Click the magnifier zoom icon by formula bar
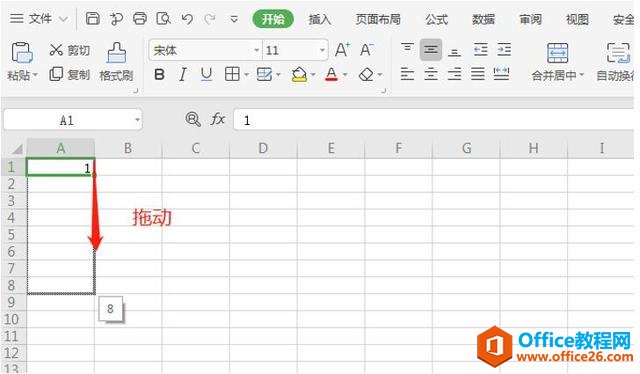The height and width of the screenshot is (374, 640). pos(193,119)
